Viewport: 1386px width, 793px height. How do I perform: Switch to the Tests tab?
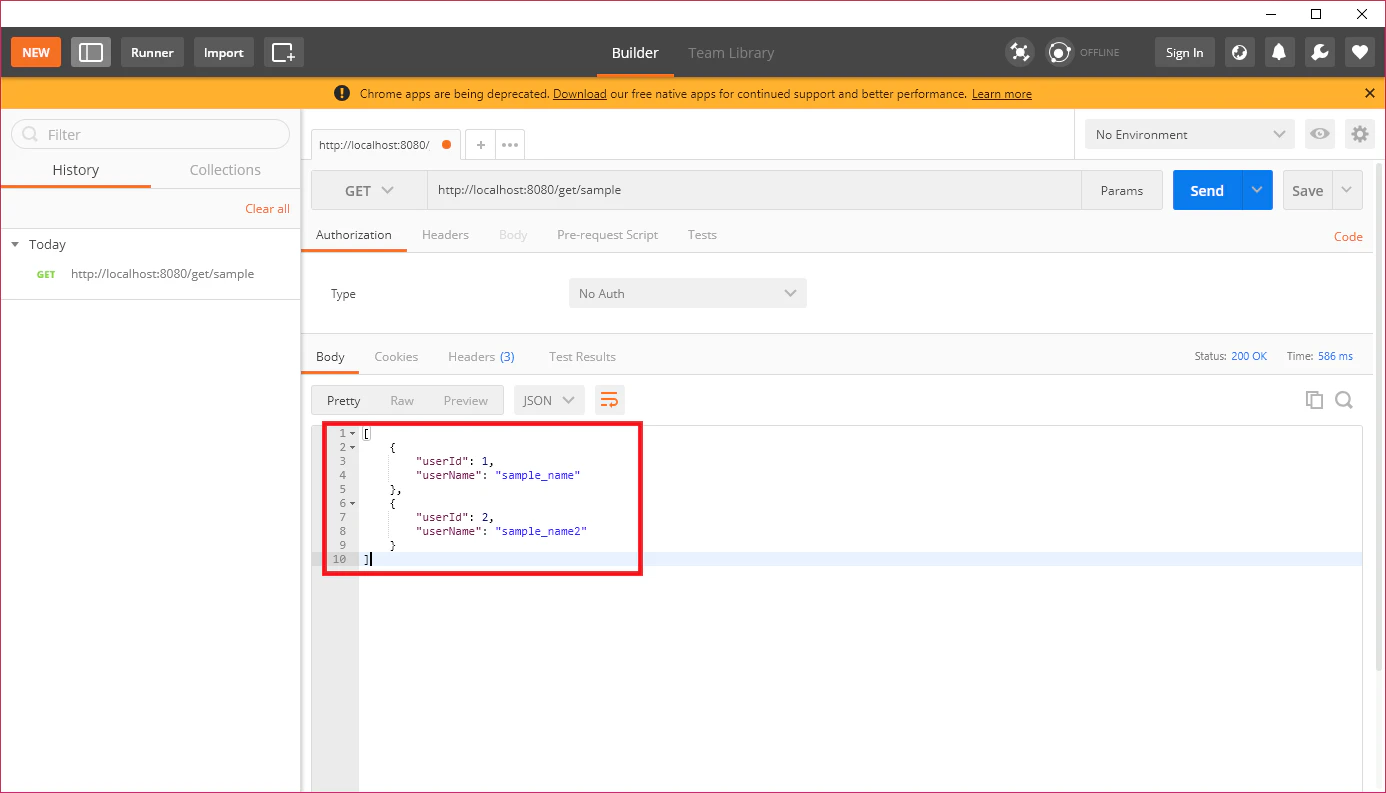point(702,235)
